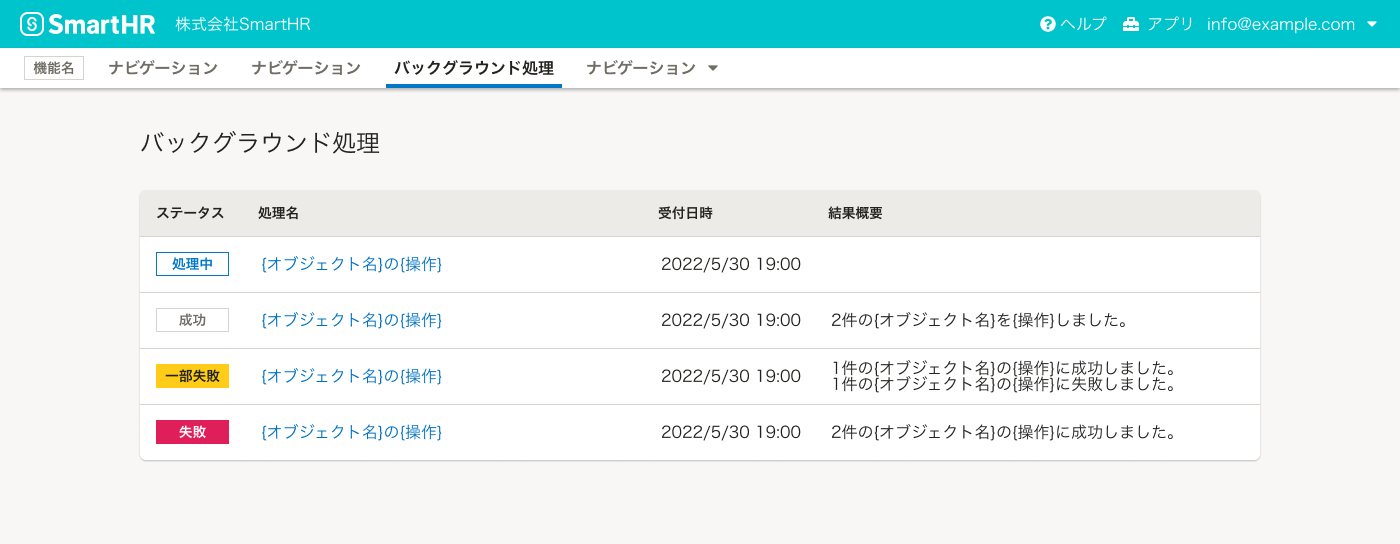Open the 処理中 row operation link

point(351,264)
